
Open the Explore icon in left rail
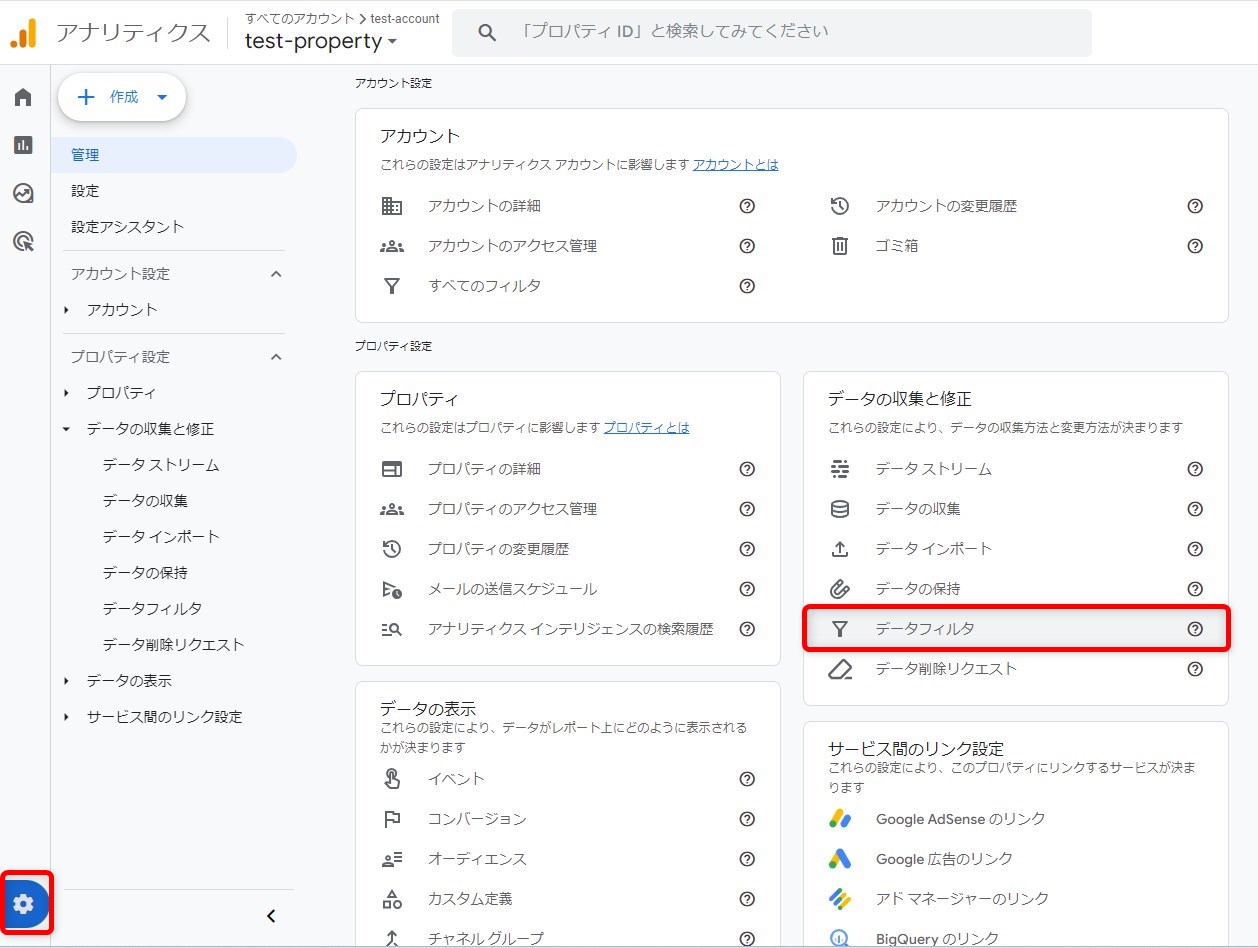coord(23,193)
